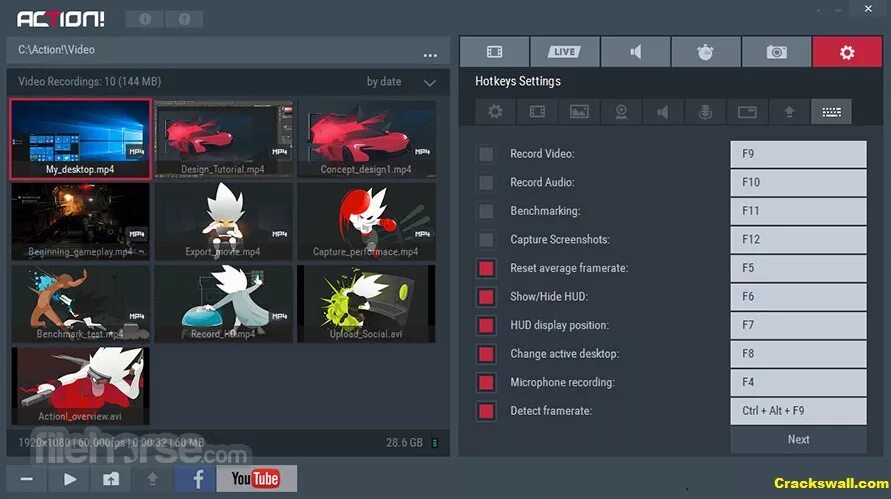The width and height of the screenshot is (891, 499).
Task: Play the selected recording
Action: 69,479
